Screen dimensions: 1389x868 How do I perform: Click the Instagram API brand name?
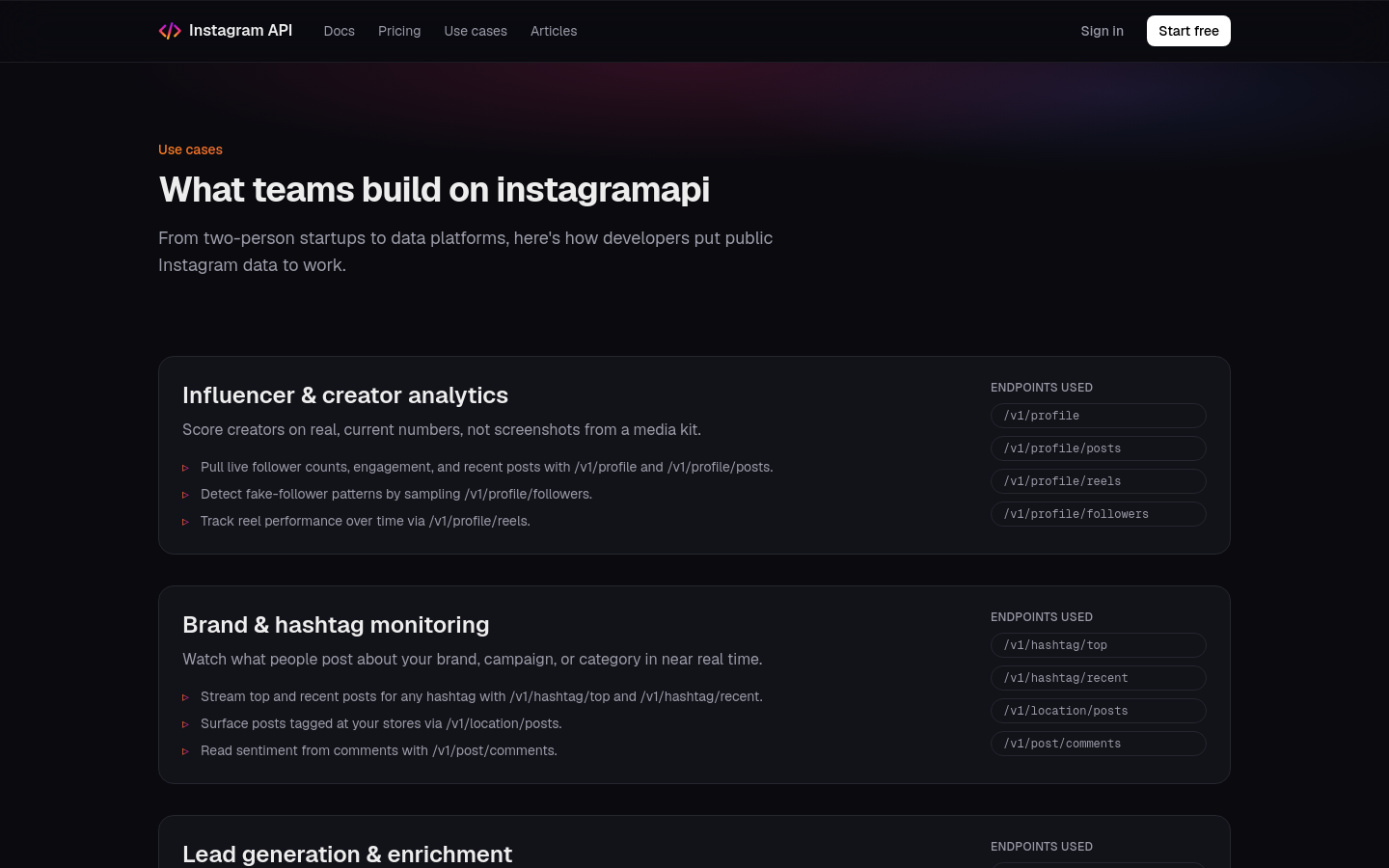[240, 31]
